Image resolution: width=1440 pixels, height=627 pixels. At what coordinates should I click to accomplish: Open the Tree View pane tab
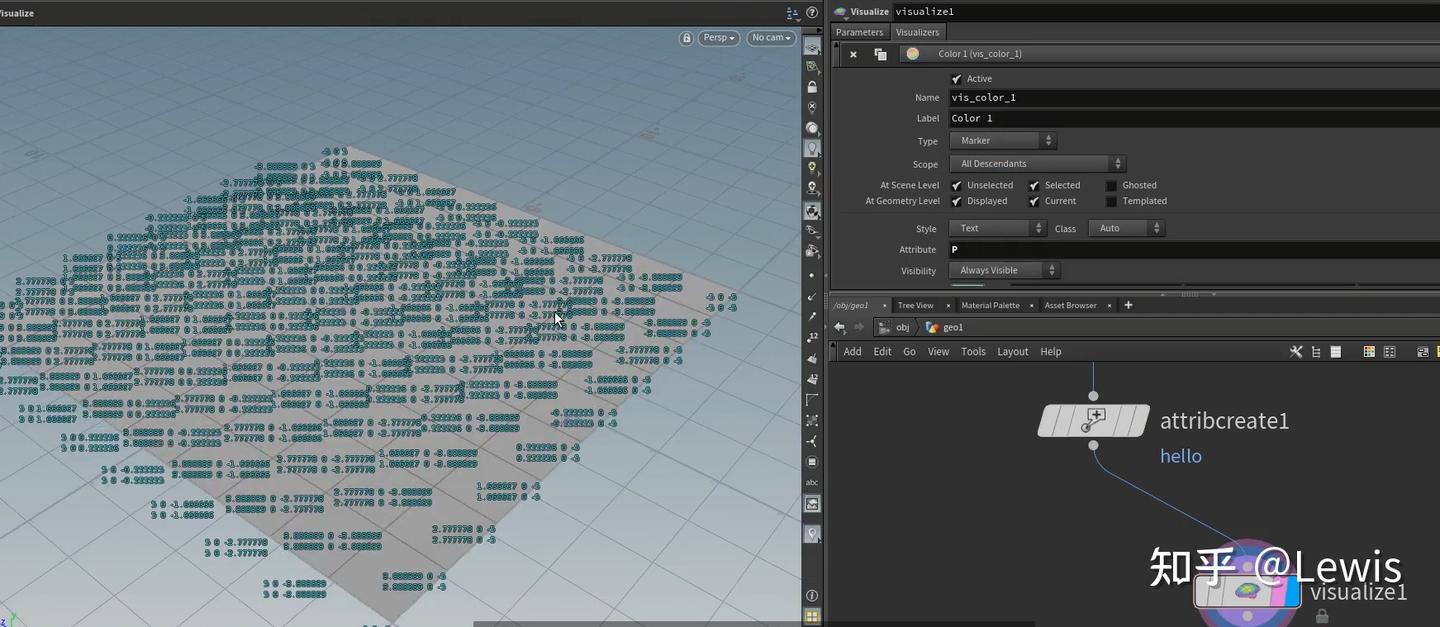(x=915, y=305)
